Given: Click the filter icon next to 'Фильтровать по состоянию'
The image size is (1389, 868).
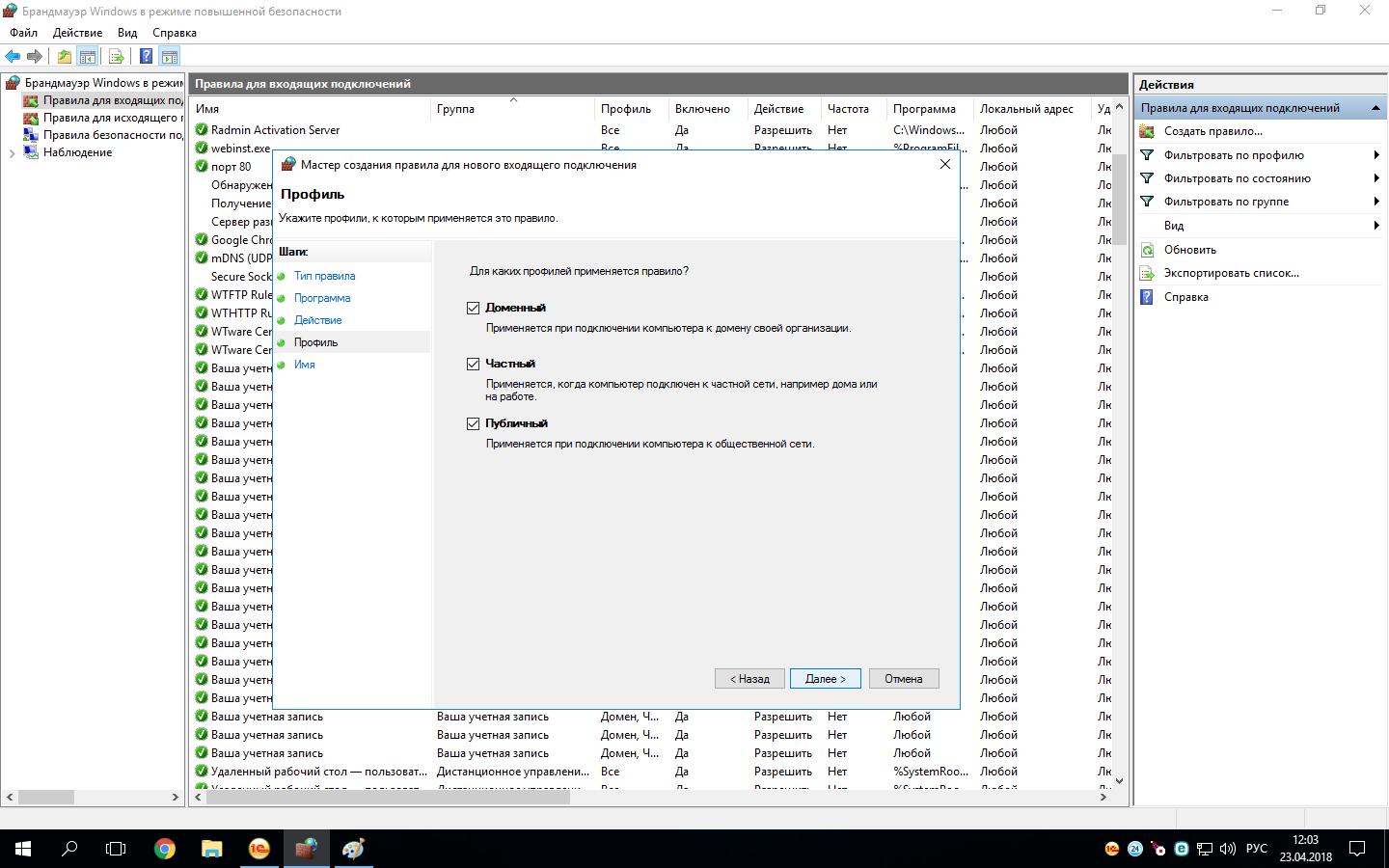Looking at the screenshot, I should (x=1147, y=178).
